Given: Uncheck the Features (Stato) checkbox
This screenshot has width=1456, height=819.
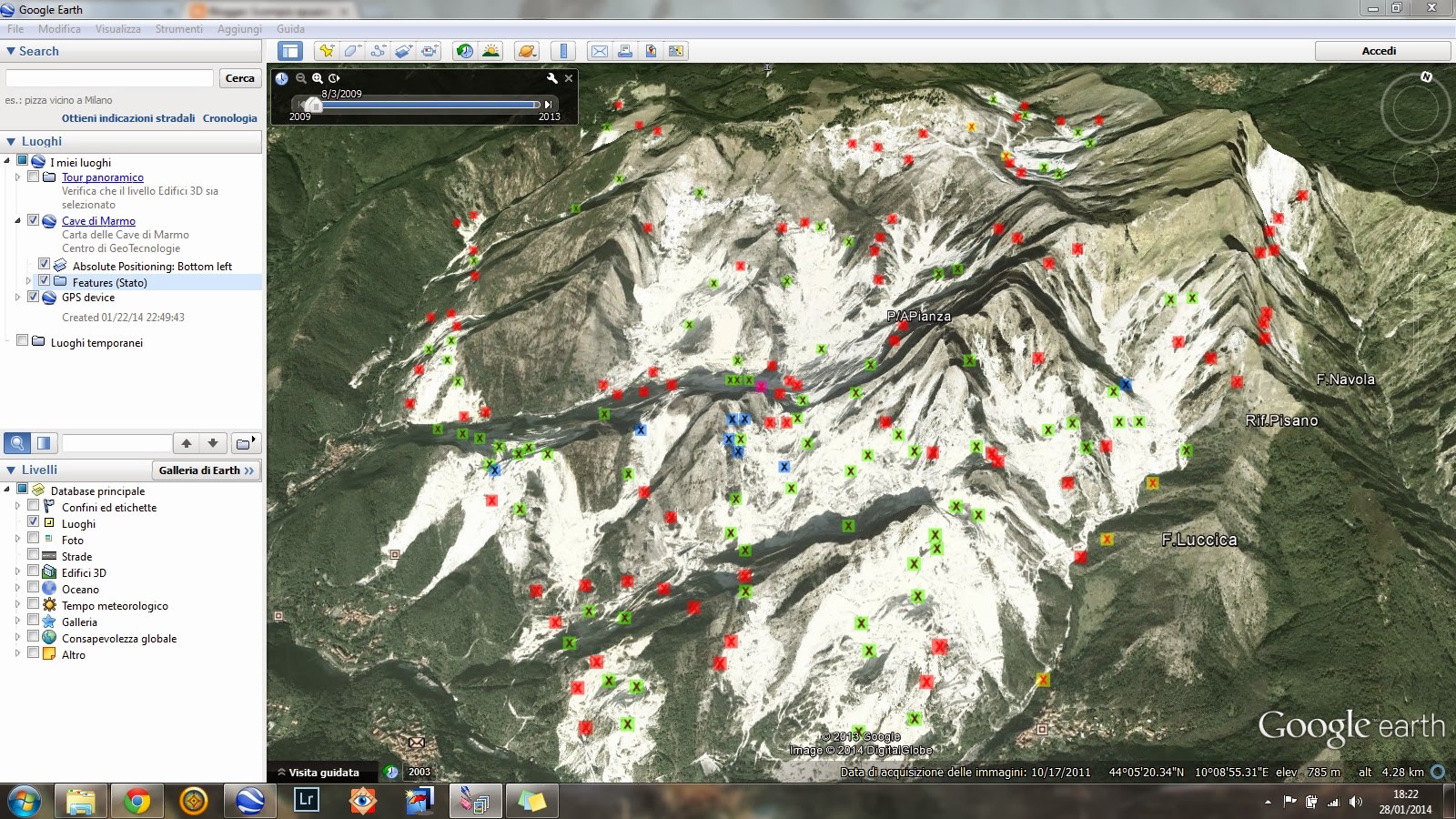Looking at the screenshot, I should coord(44,281).
